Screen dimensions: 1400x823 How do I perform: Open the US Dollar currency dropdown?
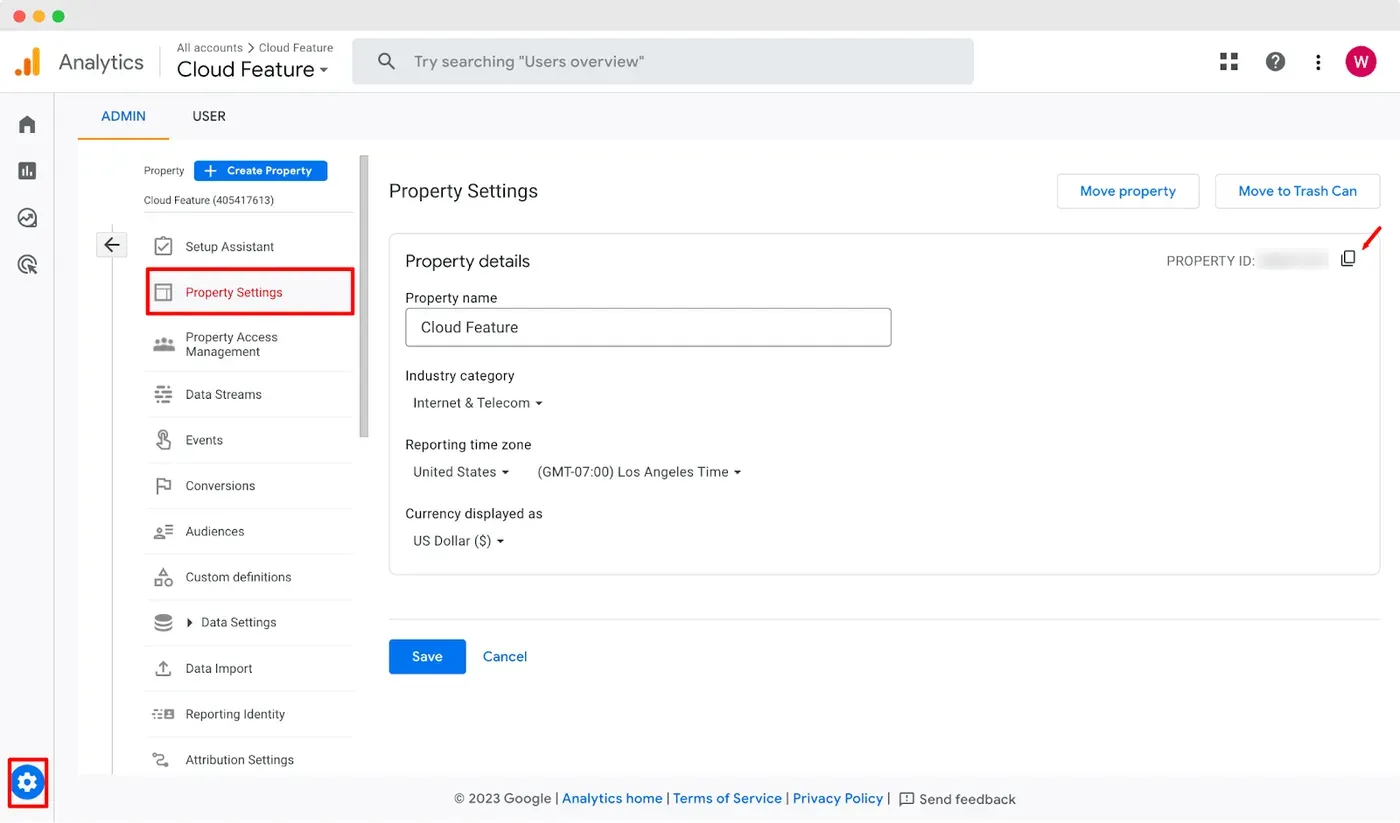point(459,541)
